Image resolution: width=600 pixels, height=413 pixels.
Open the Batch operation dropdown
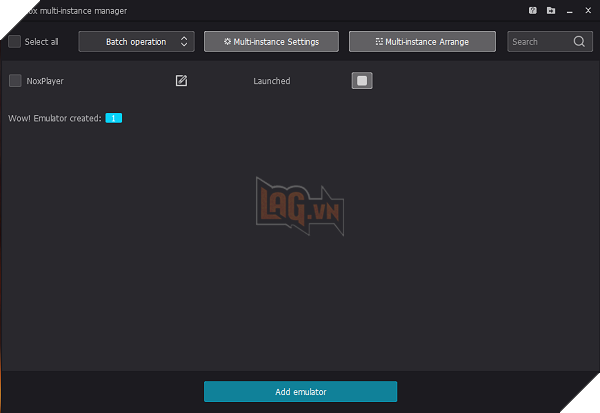click(x=135, y=42)
